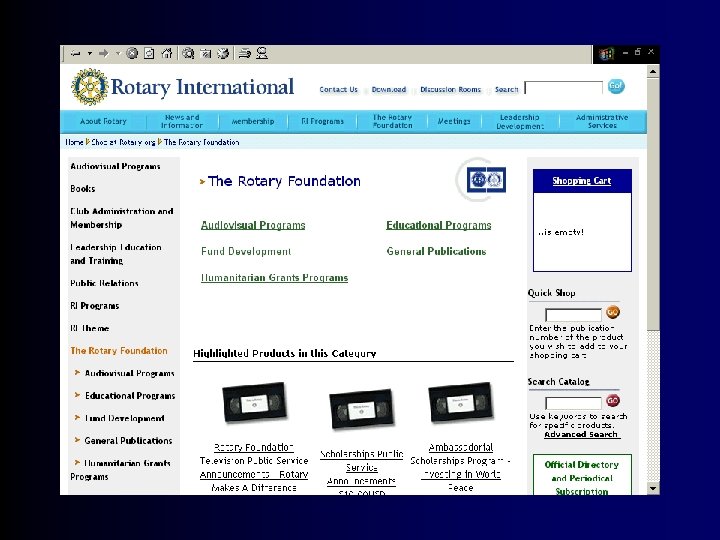Click the Discussion Rooms link
Image resolution: width=720 pixels, height=540 pixels.
(x=450, y=90)
